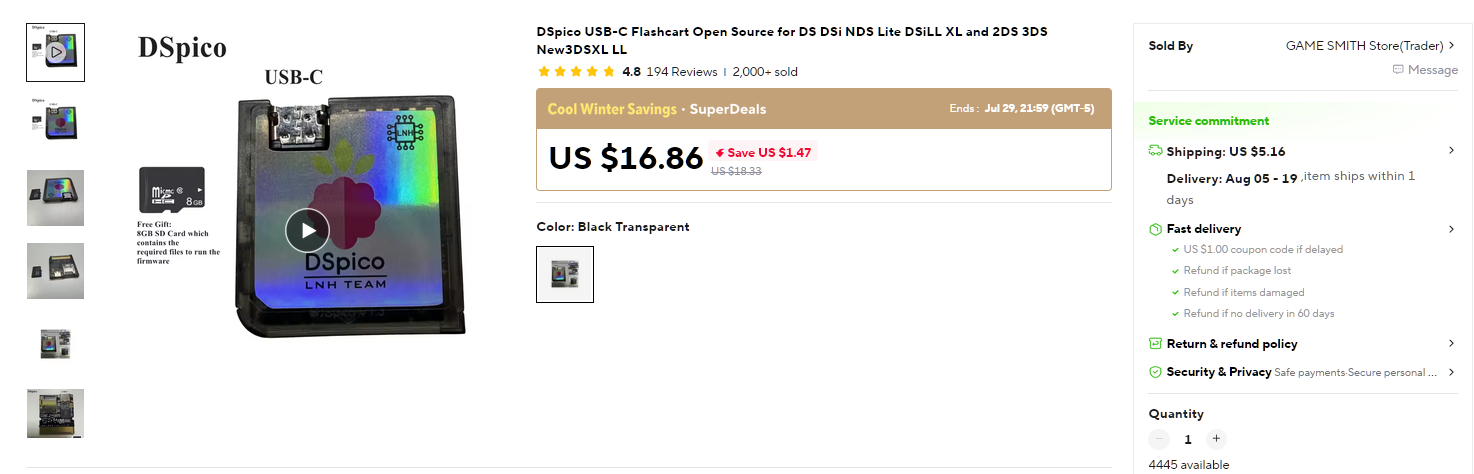Open the Return & refund policy chevron
1474x474 pixels.
1451,344
